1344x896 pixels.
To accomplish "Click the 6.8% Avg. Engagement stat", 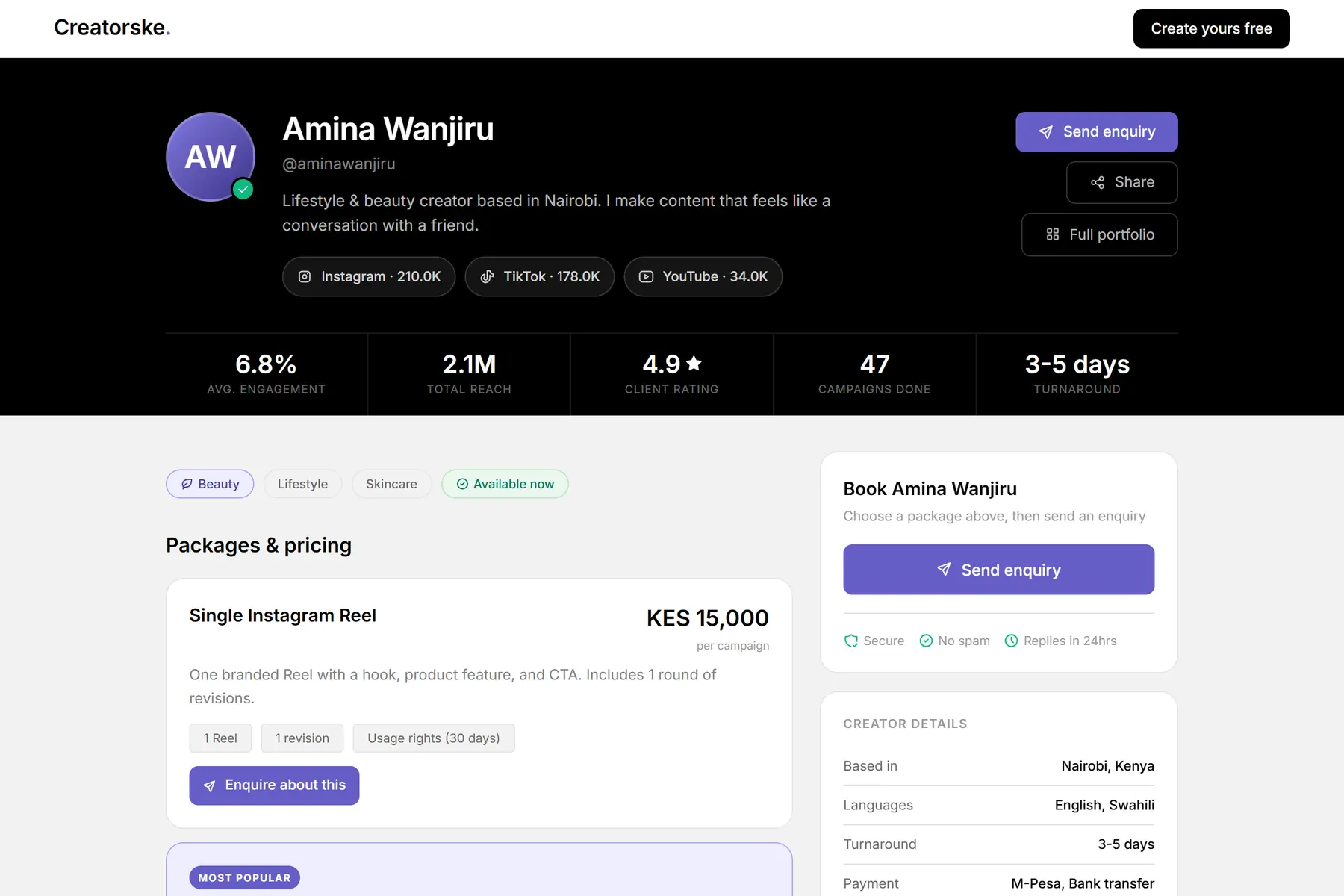I will (x=267, y=374).
